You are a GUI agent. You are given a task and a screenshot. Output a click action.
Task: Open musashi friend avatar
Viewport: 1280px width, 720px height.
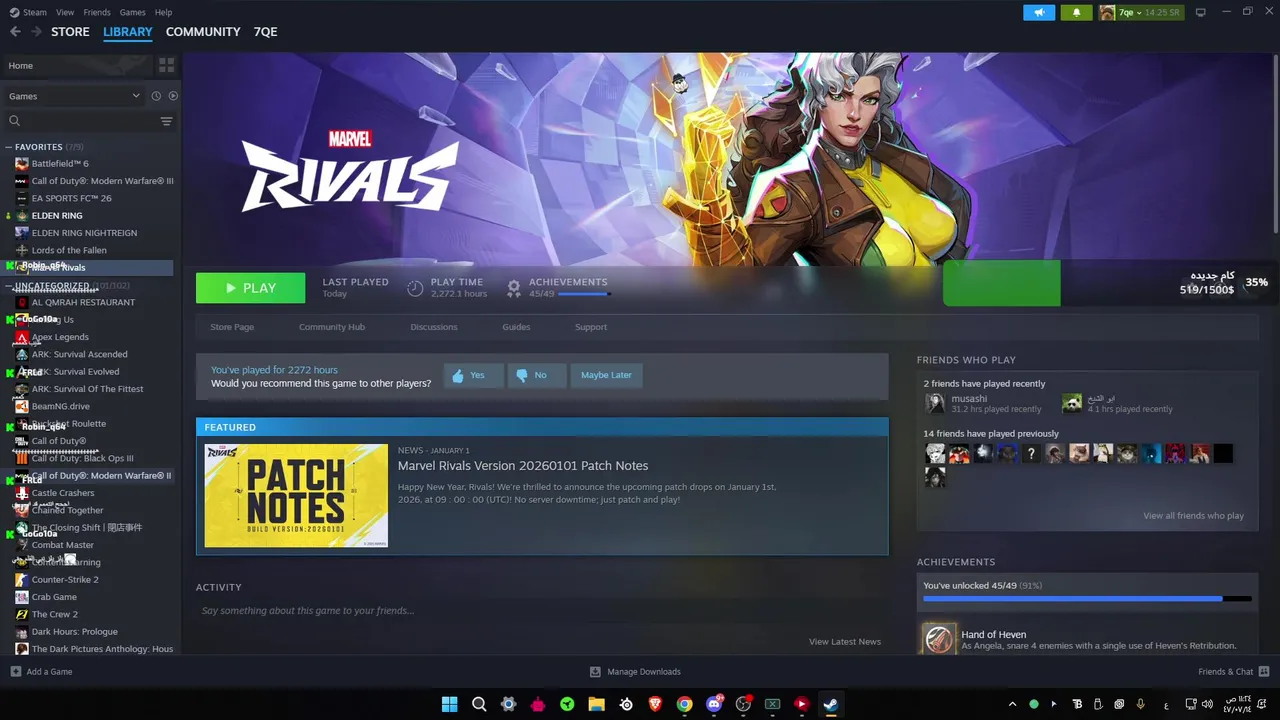pos(935,403)
